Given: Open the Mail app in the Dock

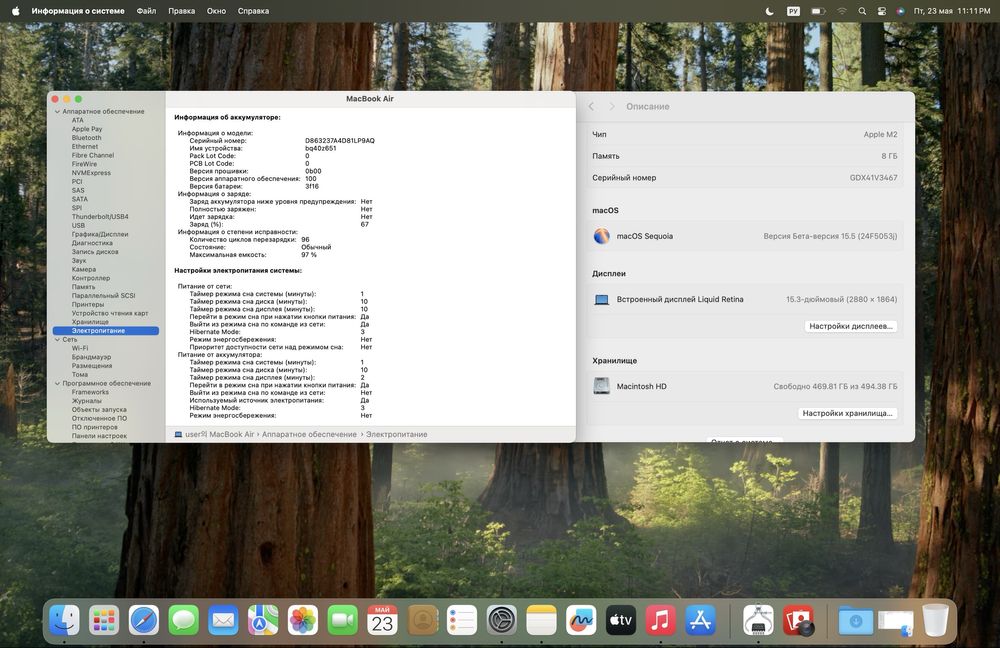Looking at the screenshot, I should click(223, 620).
